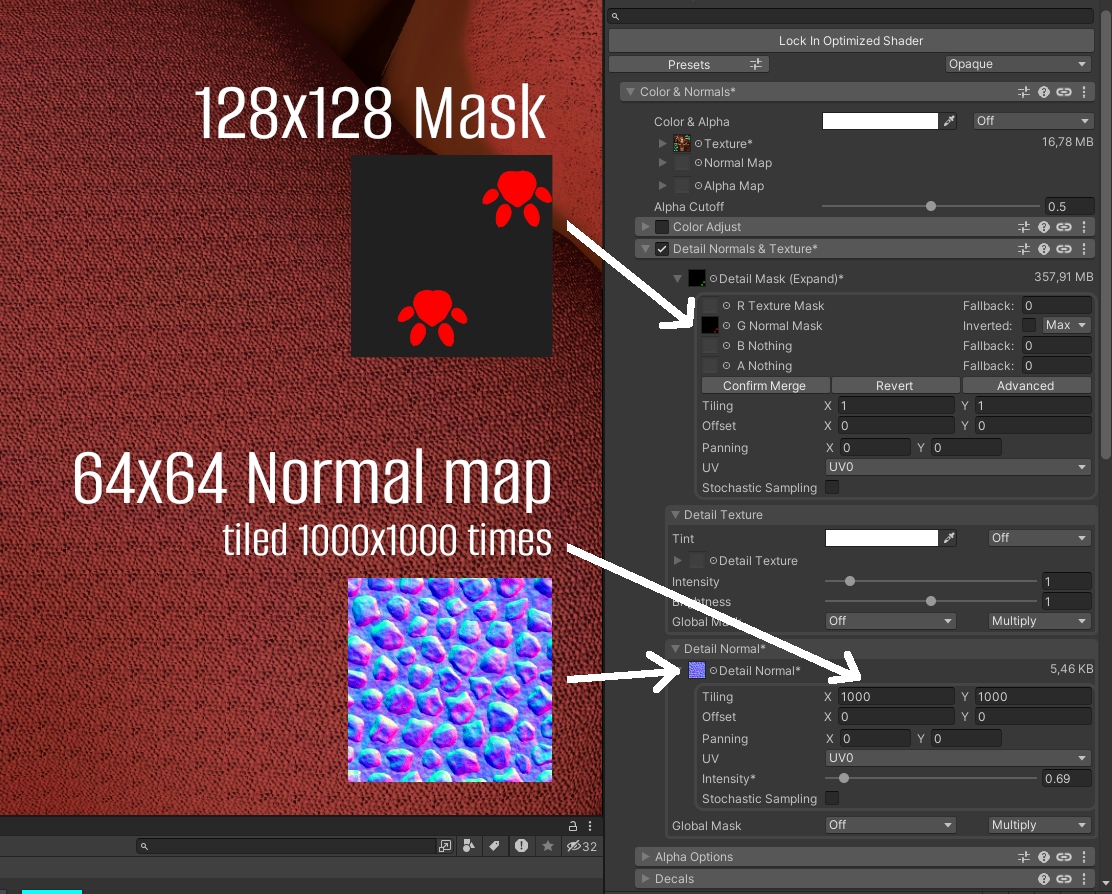
Task: Click the favorites star in the project toolbar
Action: coord(548,846)
